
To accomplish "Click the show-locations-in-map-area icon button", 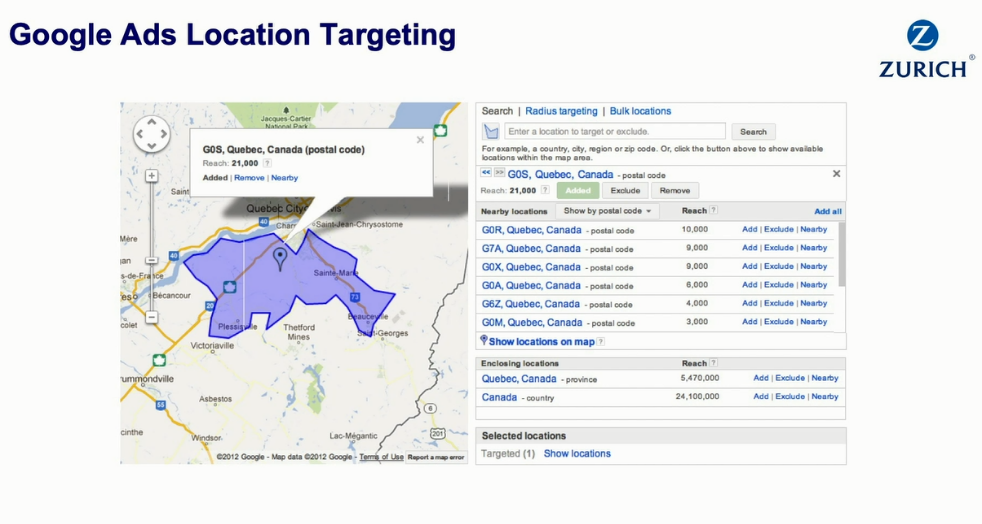I will [491, 131].
